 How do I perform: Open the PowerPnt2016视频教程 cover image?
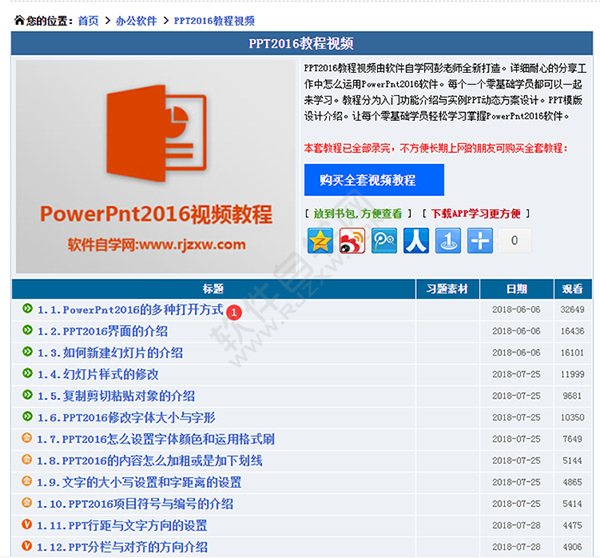click(x=156, y=166)
